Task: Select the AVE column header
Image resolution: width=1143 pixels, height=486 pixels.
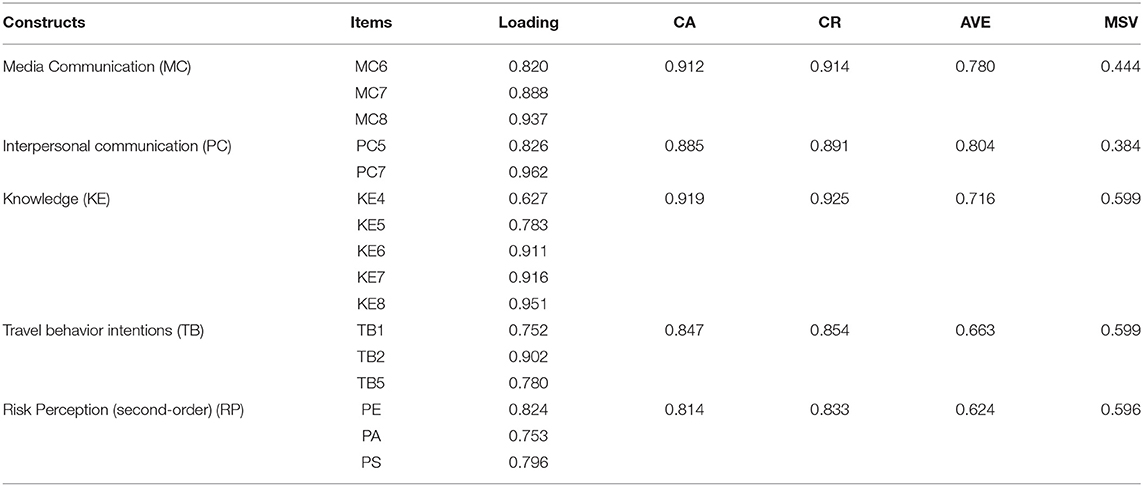Action: pos(976,23)
